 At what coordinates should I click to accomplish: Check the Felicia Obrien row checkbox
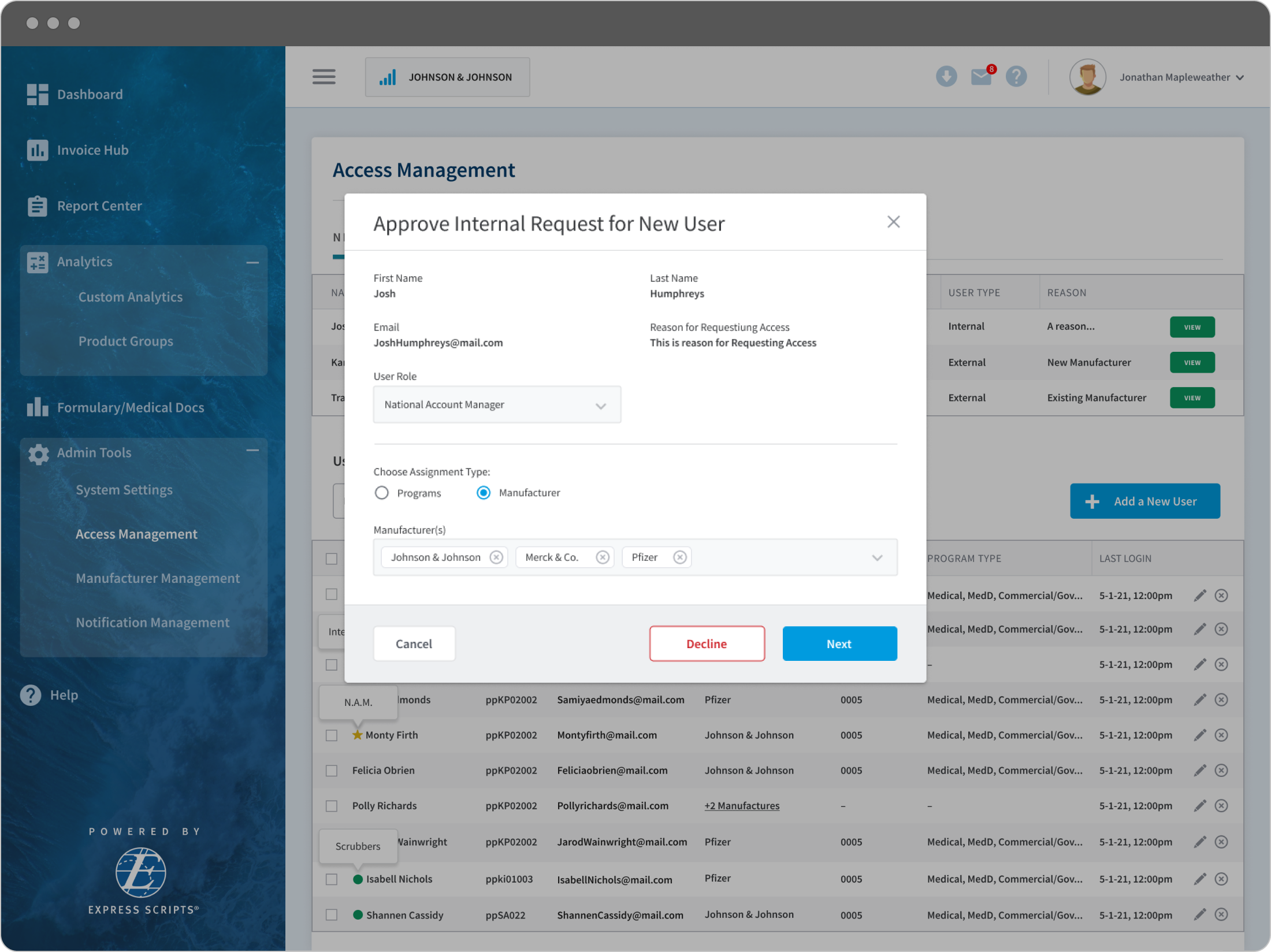(332, 771)
